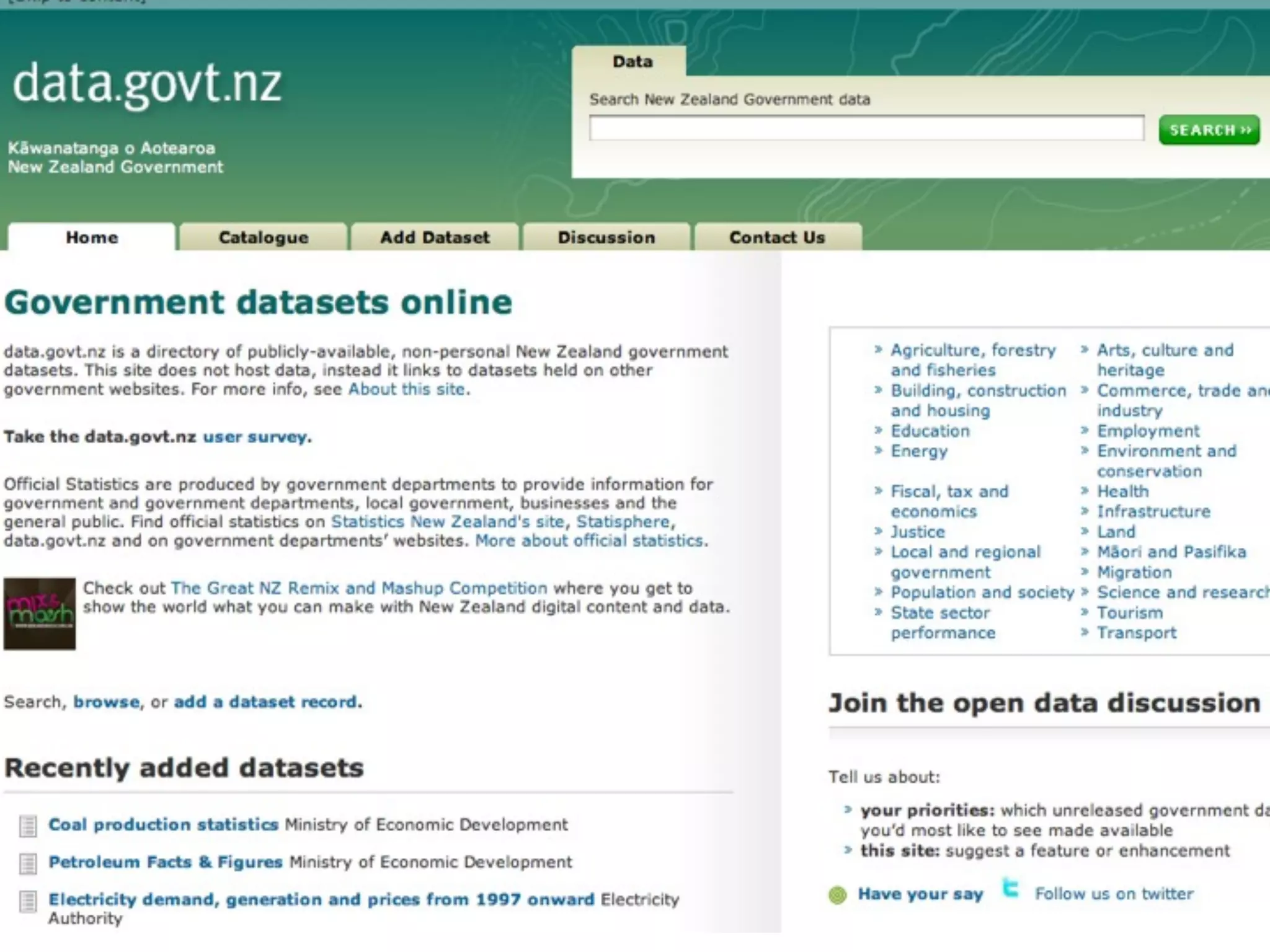Click Petroleum Facts & Figures document icon
1270x952 pixels.
[x=28, y=863]
